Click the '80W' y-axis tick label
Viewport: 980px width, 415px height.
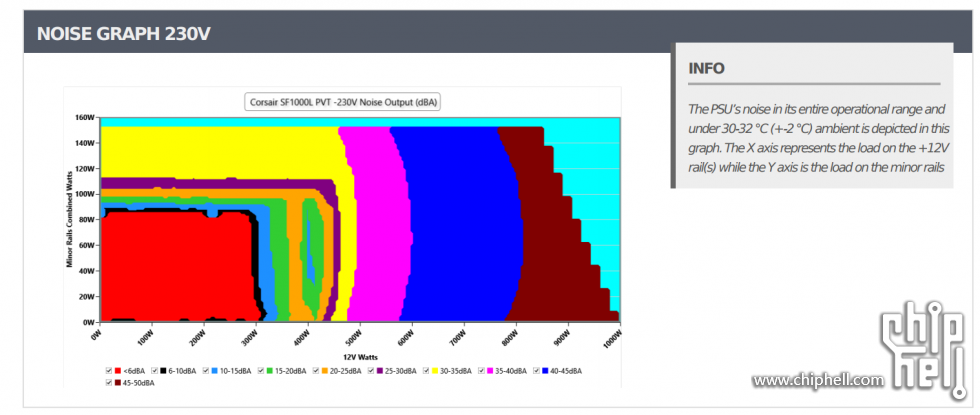[x=87, y=219]
